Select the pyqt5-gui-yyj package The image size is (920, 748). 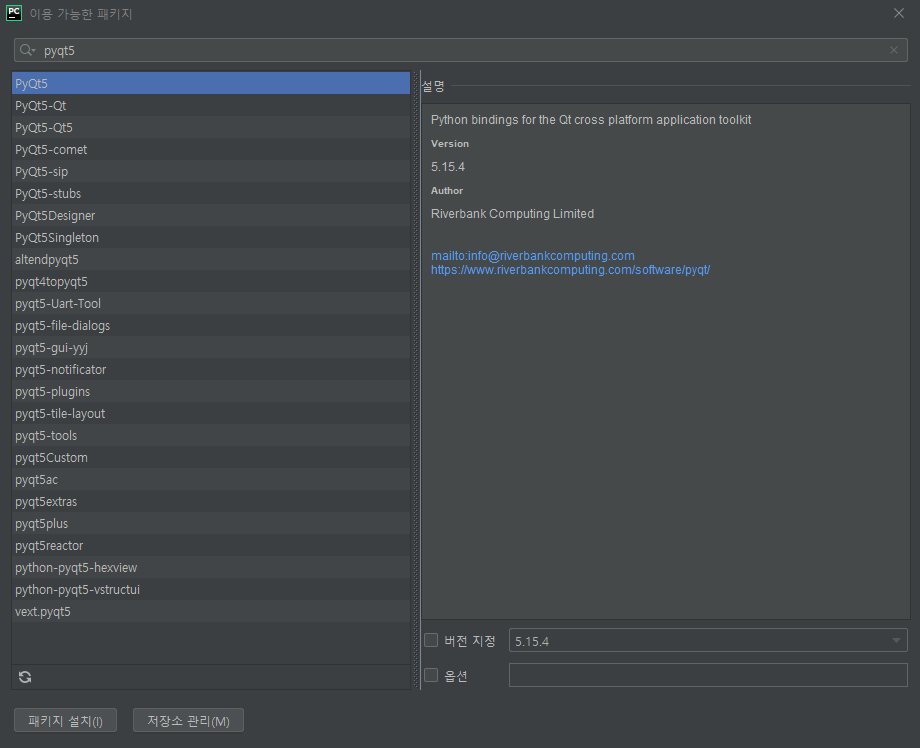coord(211,347)
